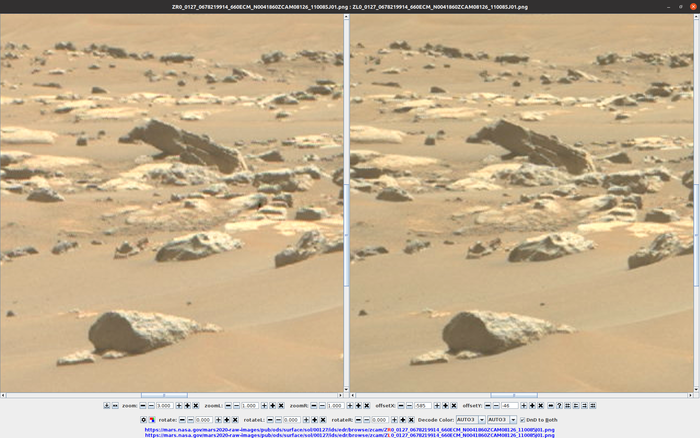This screenshot has height=438, width=700.
Task: Reset offsetX with its X button
Action: point(454,405)
